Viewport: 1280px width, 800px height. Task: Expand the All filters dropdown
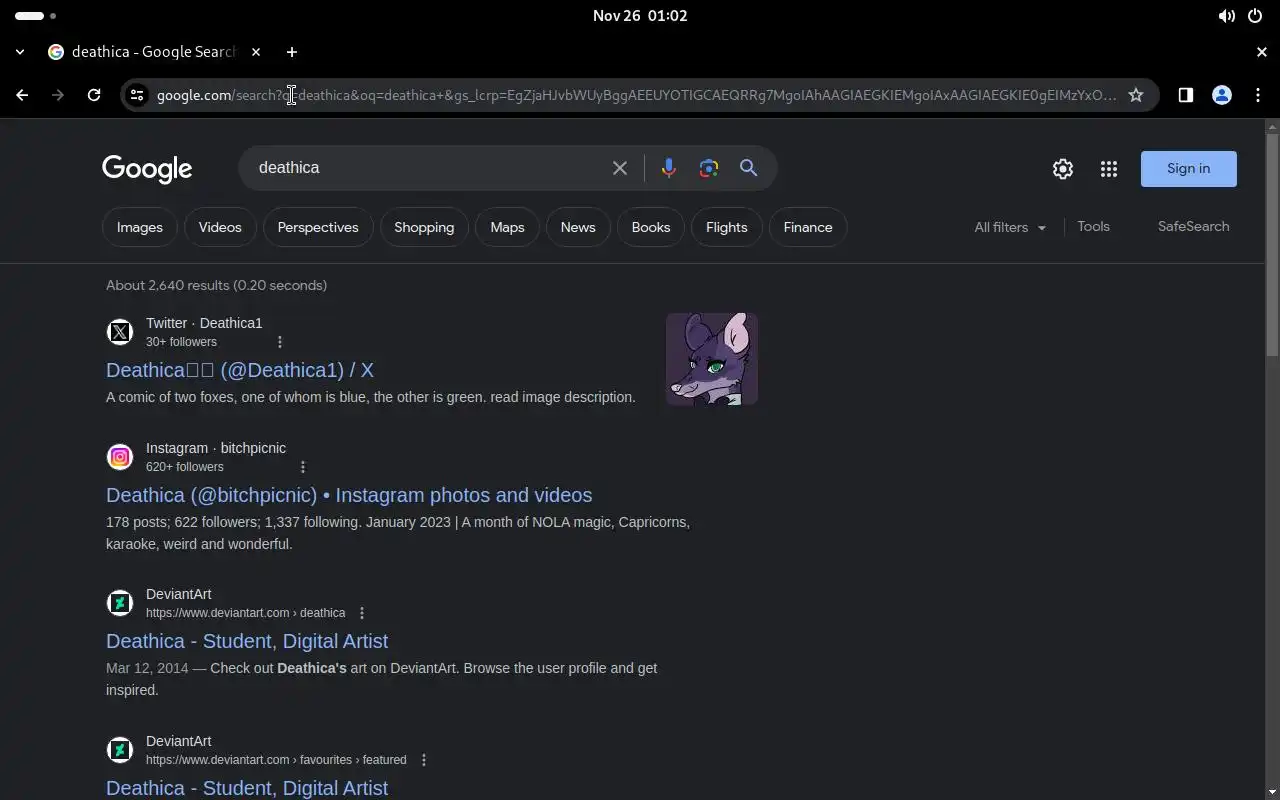1010,227
